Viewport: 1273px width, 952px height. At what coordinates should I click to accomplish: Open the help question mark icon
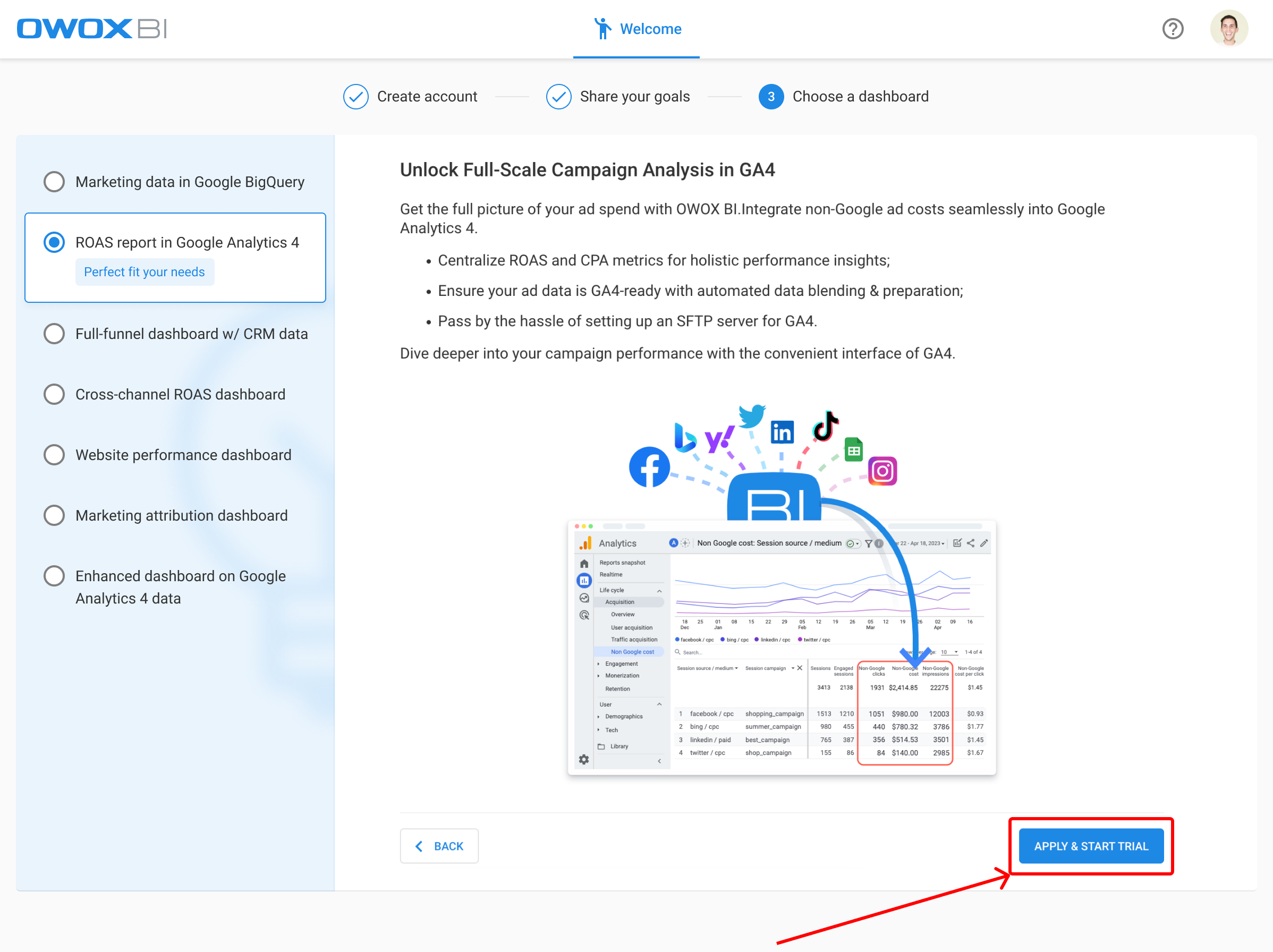tap(1172, 29)
